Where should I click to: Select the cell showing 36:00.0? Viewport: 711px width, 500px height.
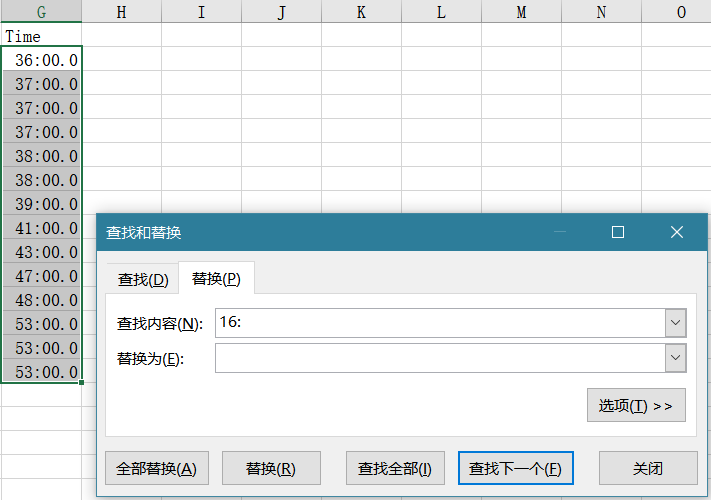pyautogui.click(x=41, y=60)
